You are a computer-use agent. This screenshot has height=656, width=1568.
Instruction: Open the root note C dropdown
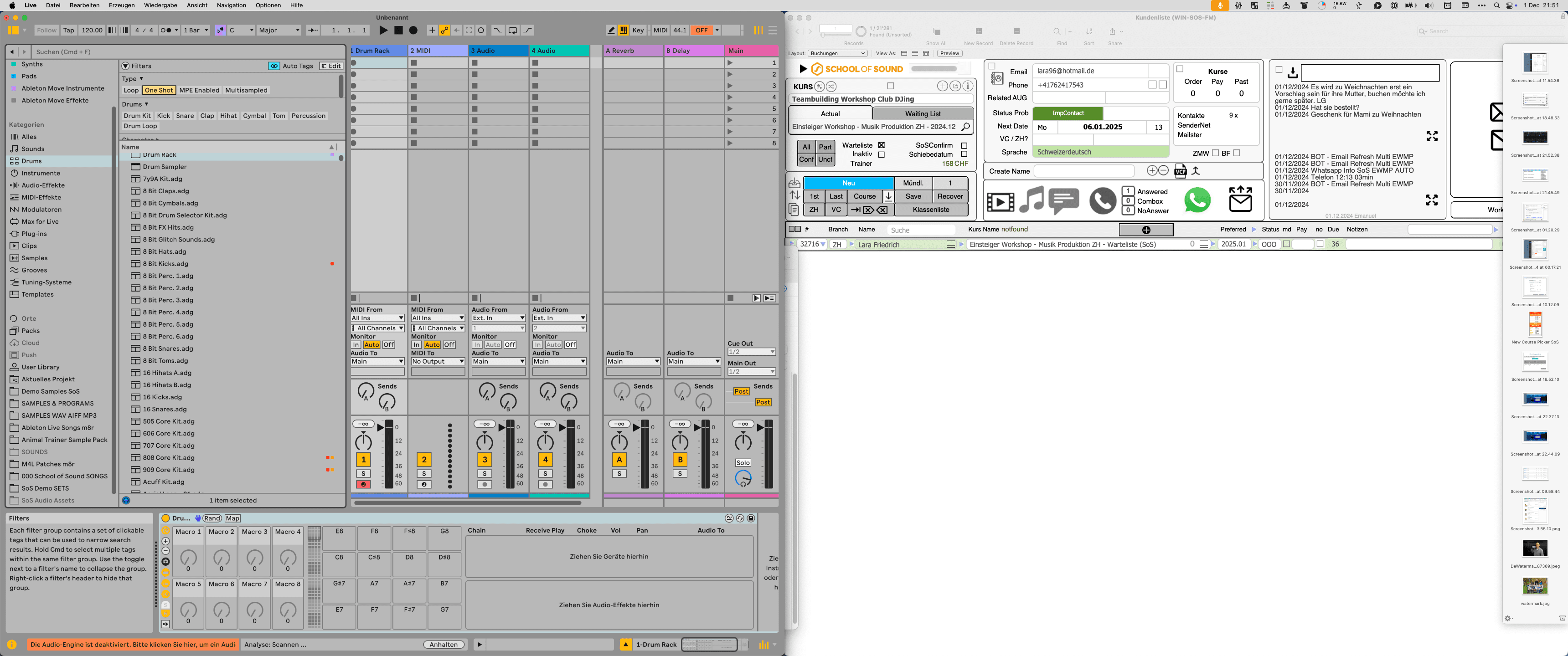click(x=241, y=30)
